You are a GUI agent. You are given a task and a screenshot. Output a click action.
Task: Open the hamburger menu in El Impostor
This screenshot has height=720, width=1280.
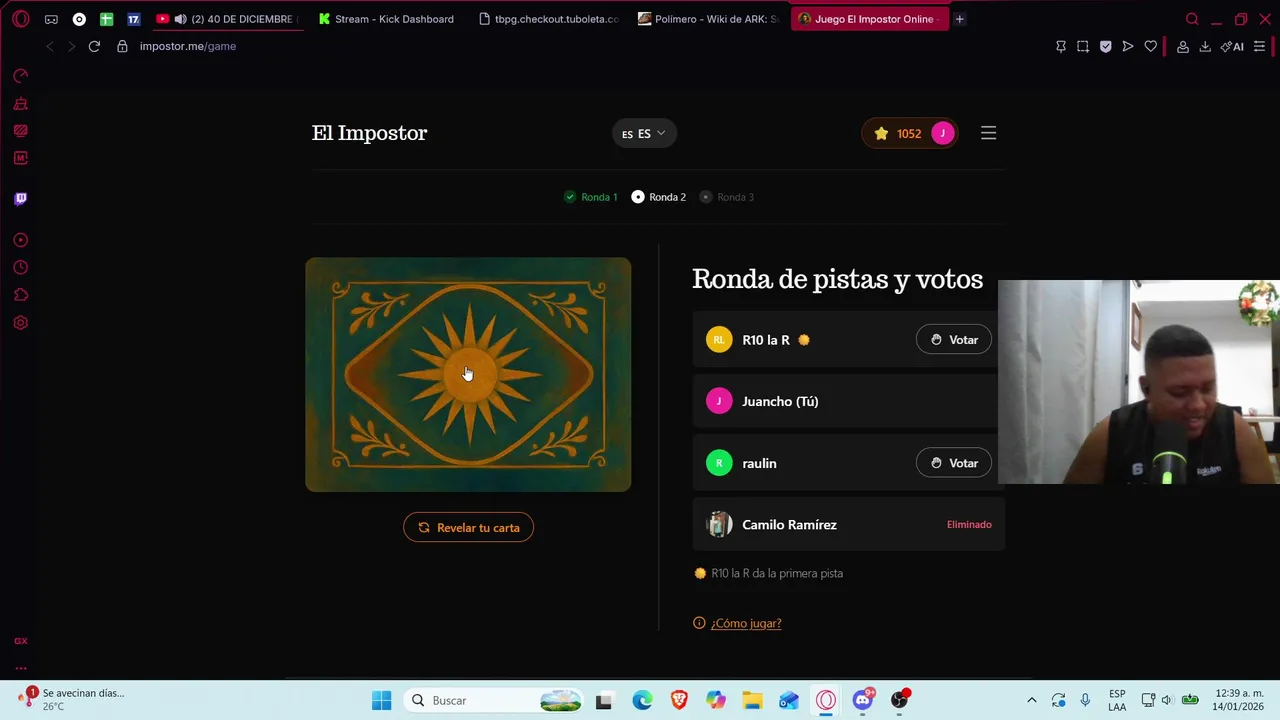[988, 133]
